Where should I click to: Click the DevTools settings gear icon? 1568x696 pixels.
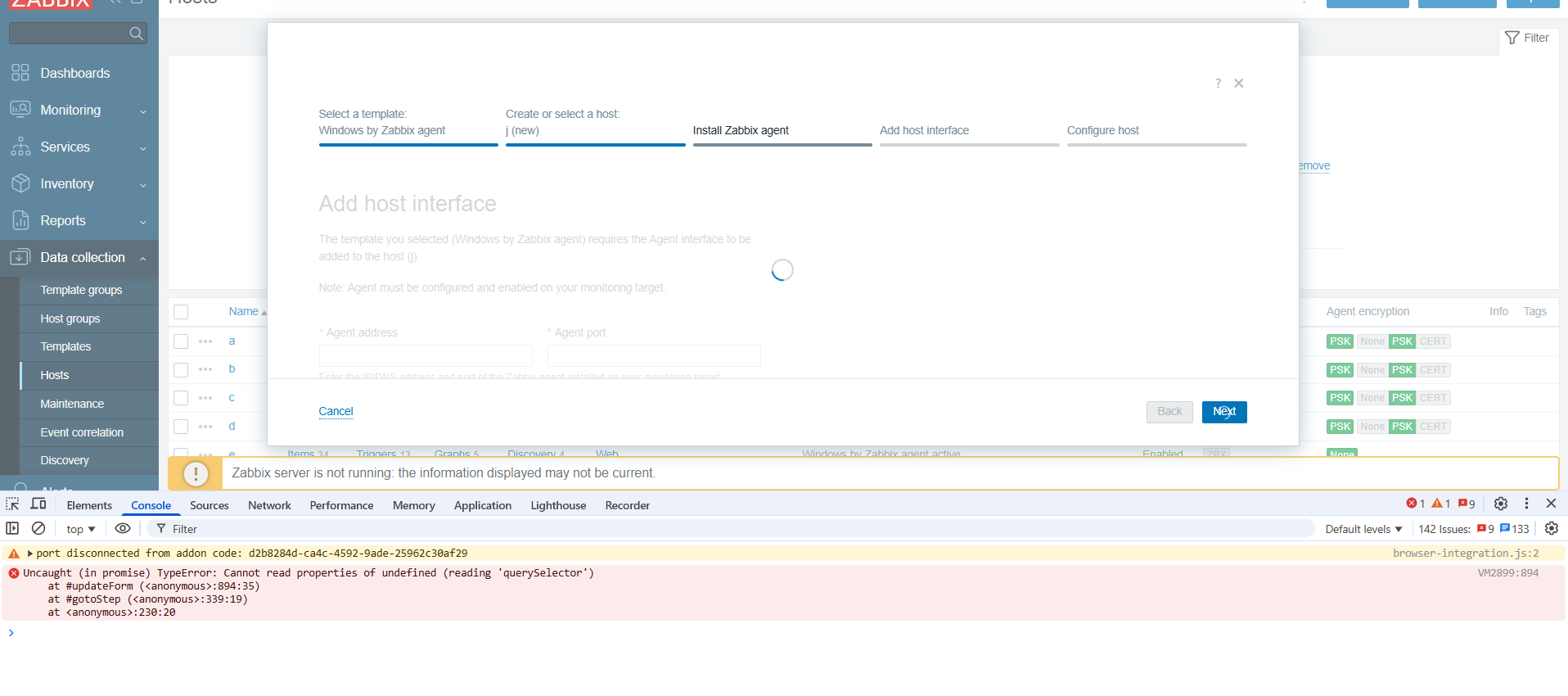tap(1500, 504)
